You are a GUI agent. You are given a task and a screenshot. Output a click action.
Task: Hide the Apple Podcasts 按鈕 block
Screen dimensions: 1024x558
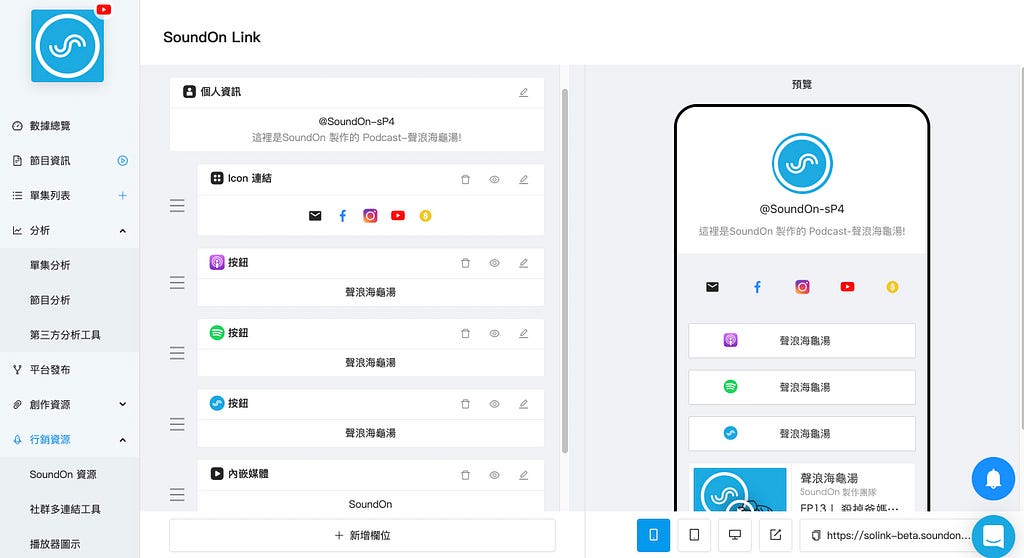point(494,263)
